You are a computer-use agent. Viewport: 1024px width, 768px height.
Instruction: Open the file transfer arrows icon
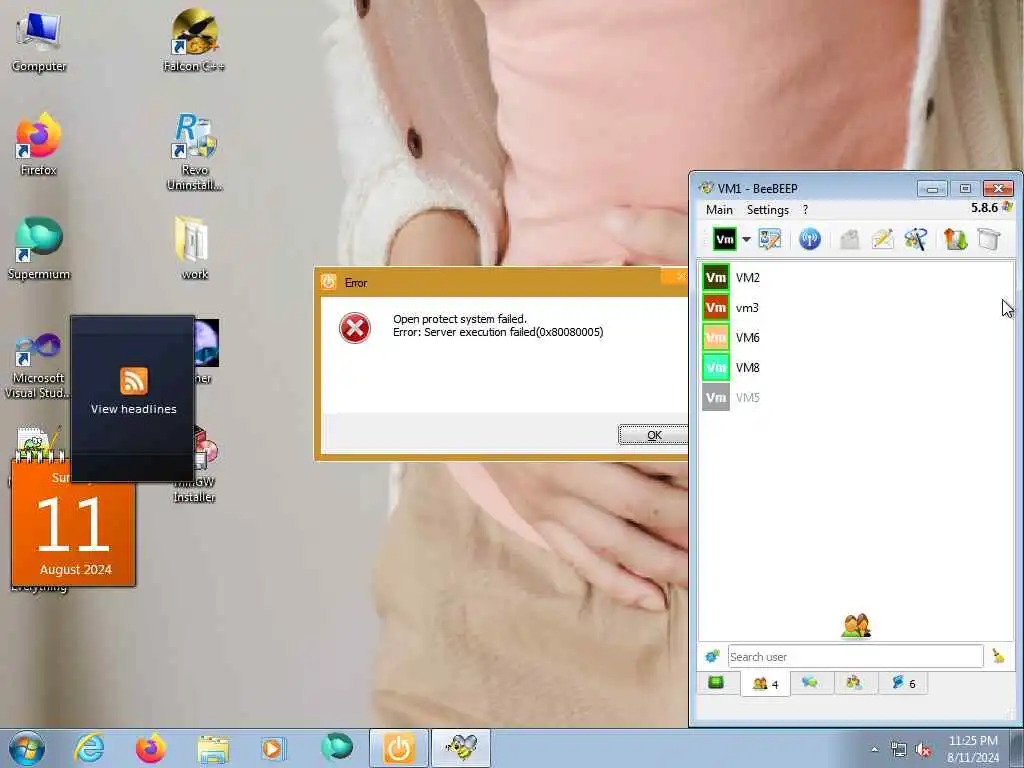click(955, 239)
